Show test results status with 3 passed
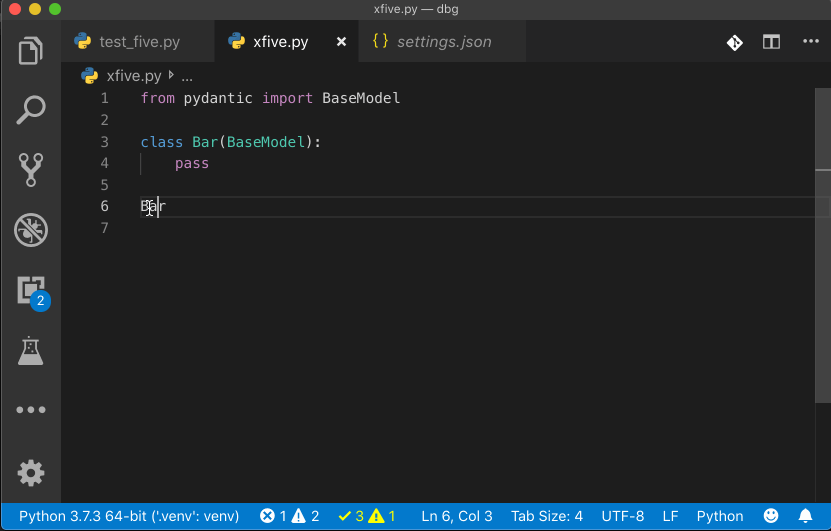 pos(367,516)
